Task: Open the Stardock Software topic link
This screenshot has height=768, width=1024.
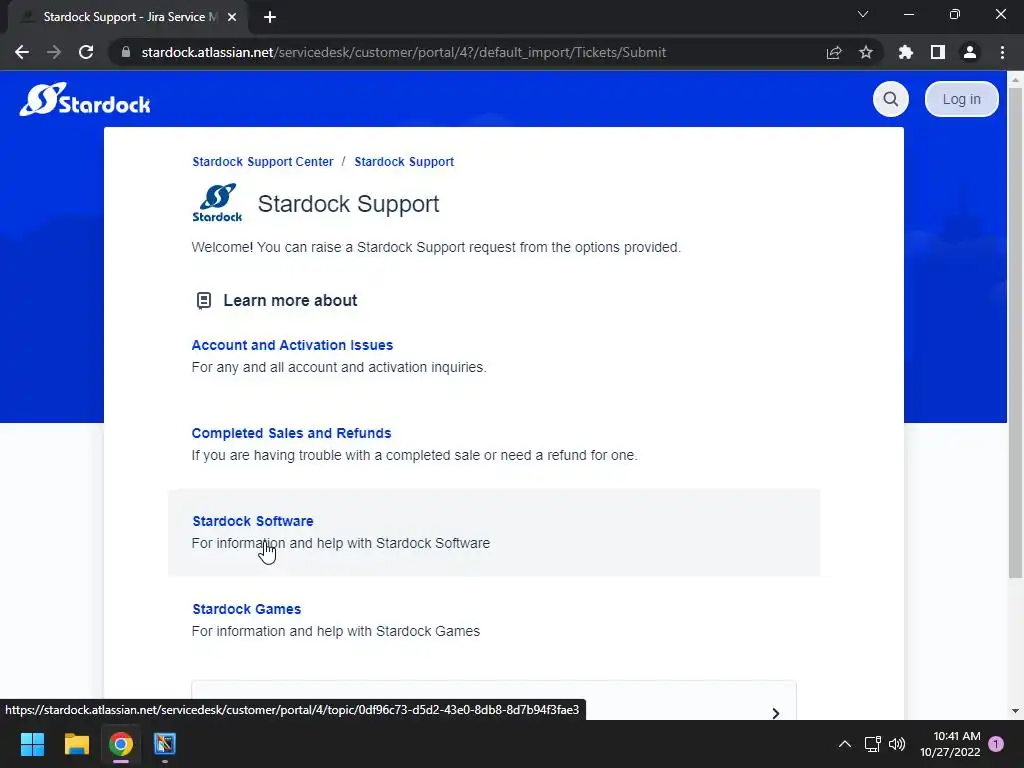Action: pyautogui.click(x=253, y=521)
